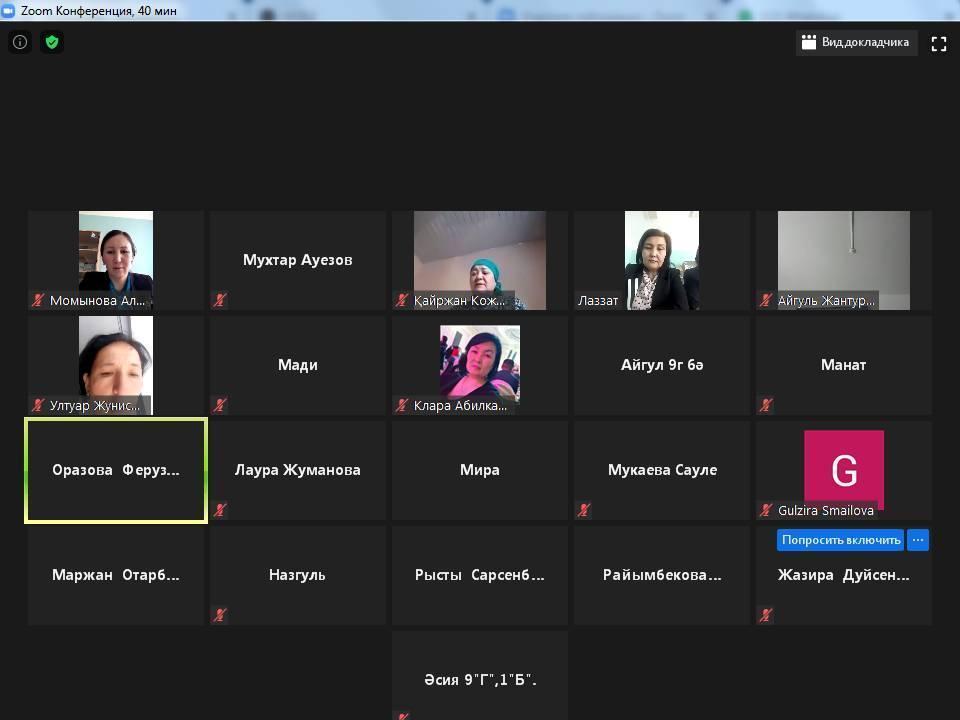
Task: Open the three-dots menu on Жазира tile
Action: click(918, 540)
